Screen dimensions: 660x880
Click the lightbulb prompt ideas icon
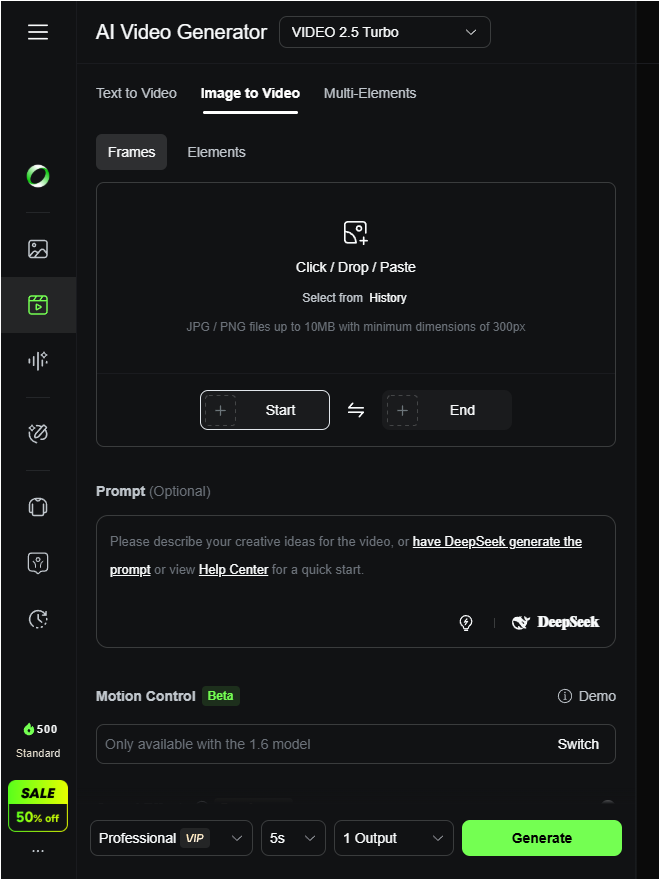[x=466, y=622]
